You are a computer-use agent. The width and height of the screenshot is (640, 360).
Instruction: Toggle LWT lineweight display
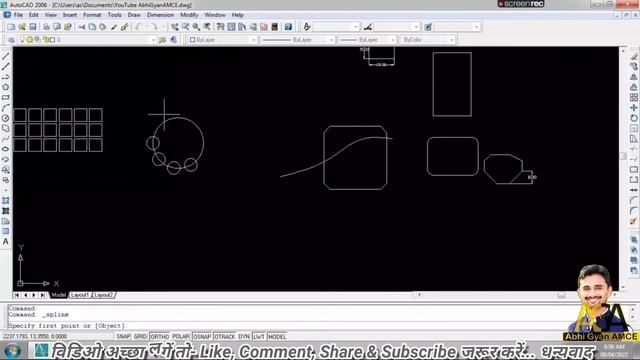[x=259, y=337]
